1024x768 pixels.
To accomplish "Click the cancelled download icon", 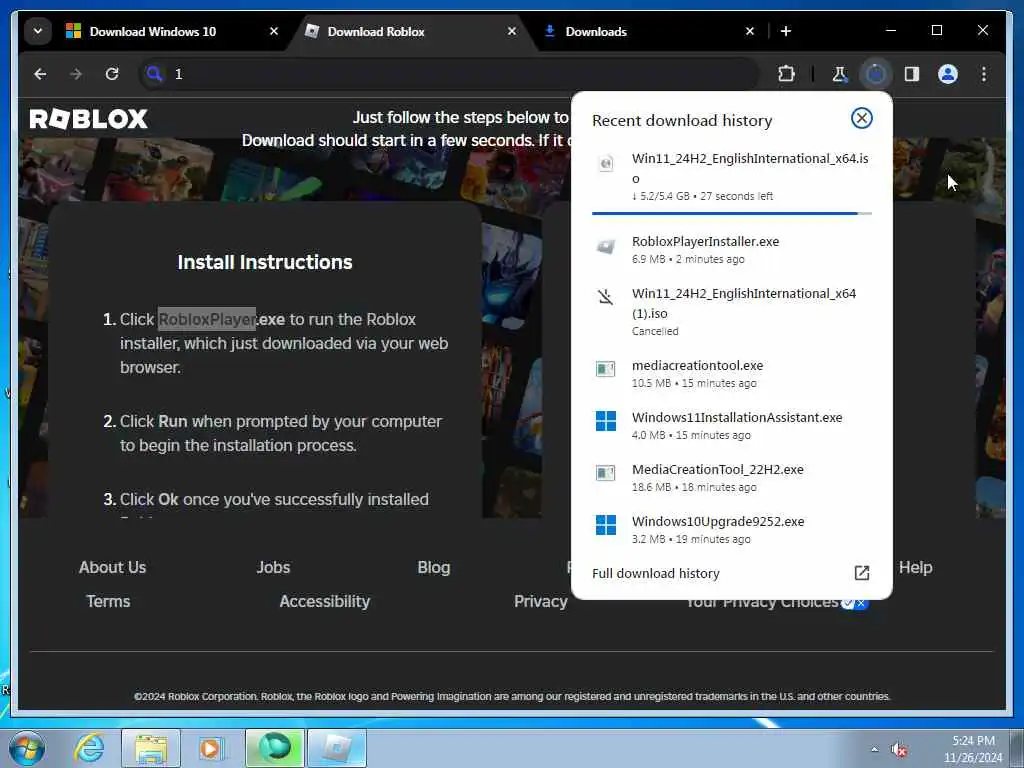I will tap(605, 298).
